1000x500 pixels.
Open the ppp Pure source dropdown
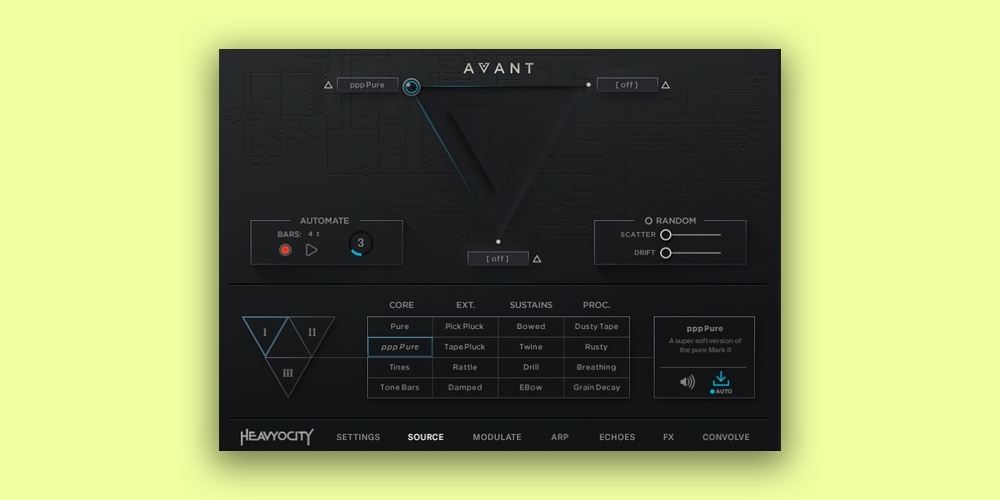367,85
